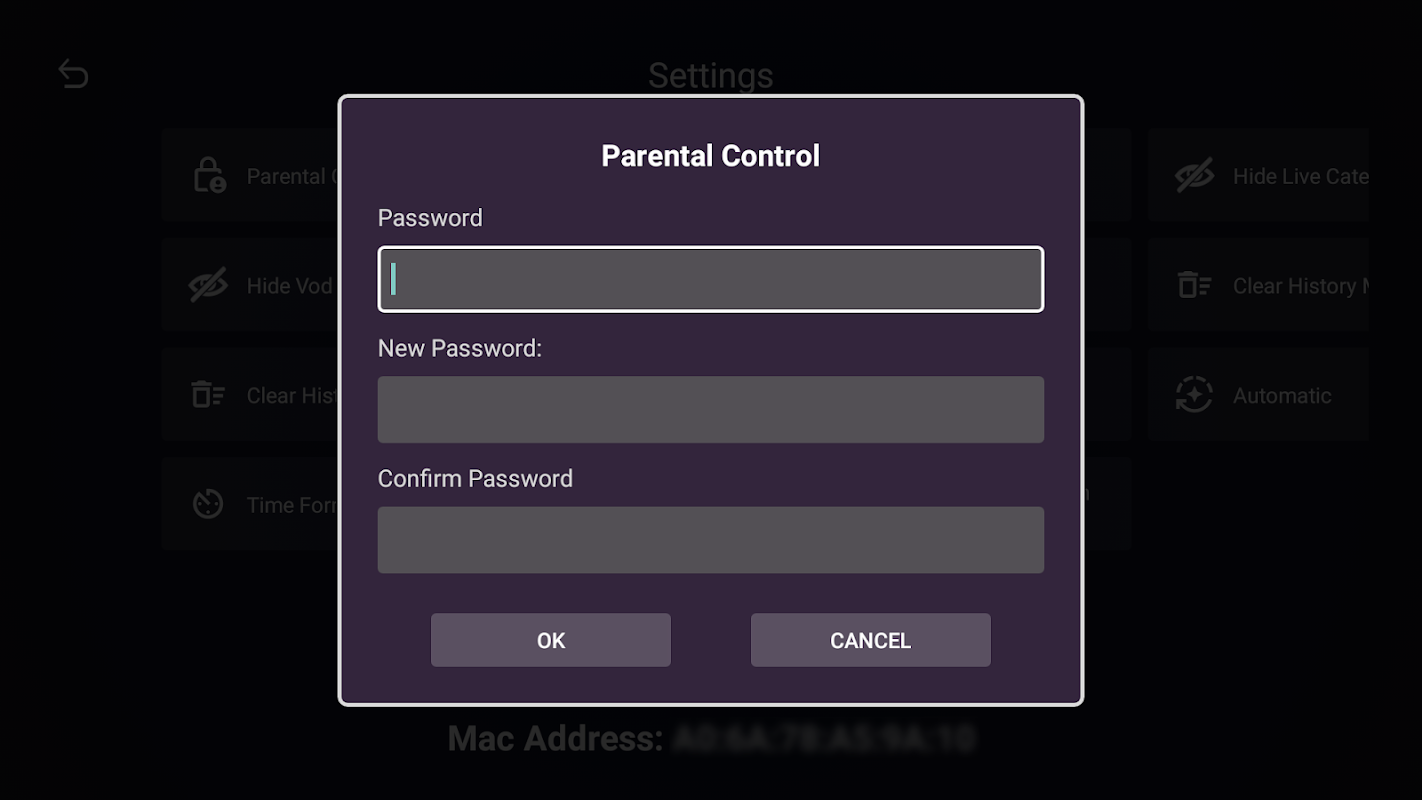Click the Hide Live Categories crossed-eye icon
The width and height of the screenshot is (1422, 800).
pyautogui.click(x=1194, y=176)
